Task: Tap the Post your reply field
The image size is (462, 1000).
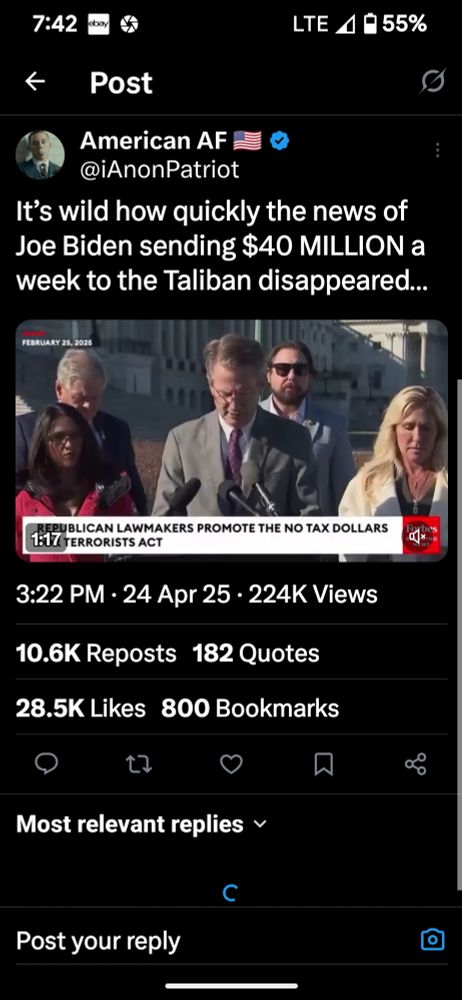Action: (211, 940)
